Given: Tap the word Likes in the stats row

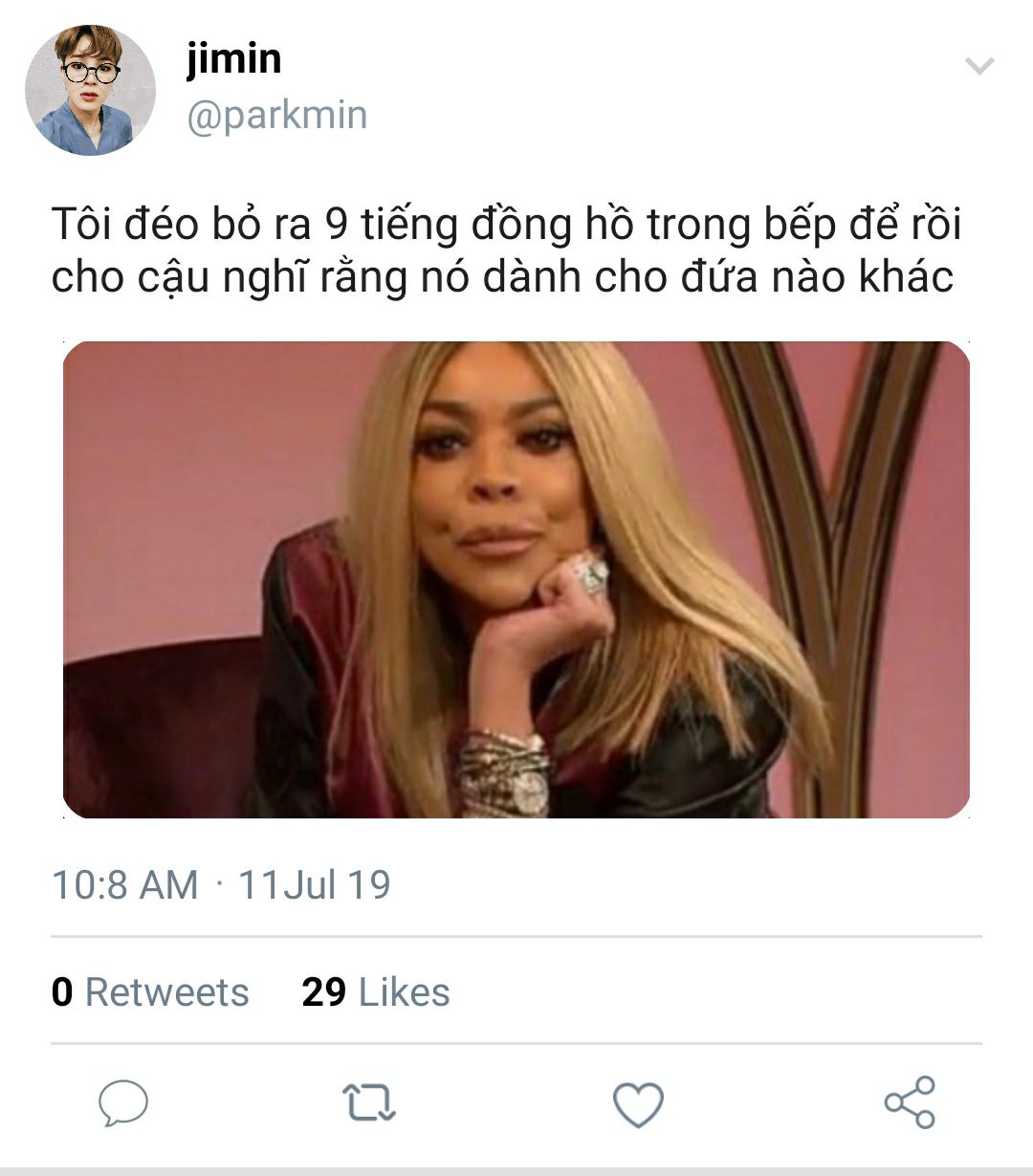Looking at the screenshot, I should (404, 991).
